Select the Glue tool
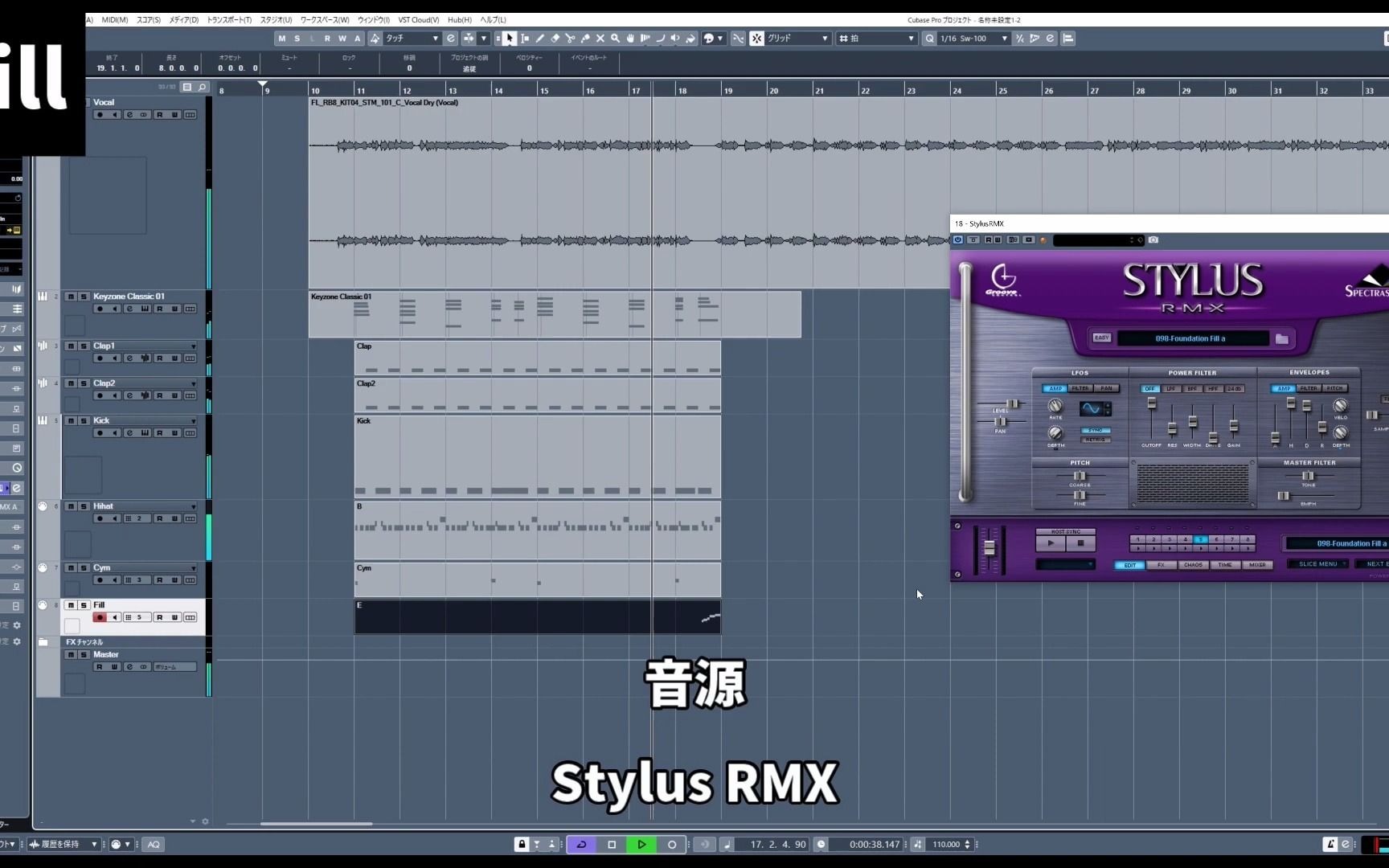 585,38
